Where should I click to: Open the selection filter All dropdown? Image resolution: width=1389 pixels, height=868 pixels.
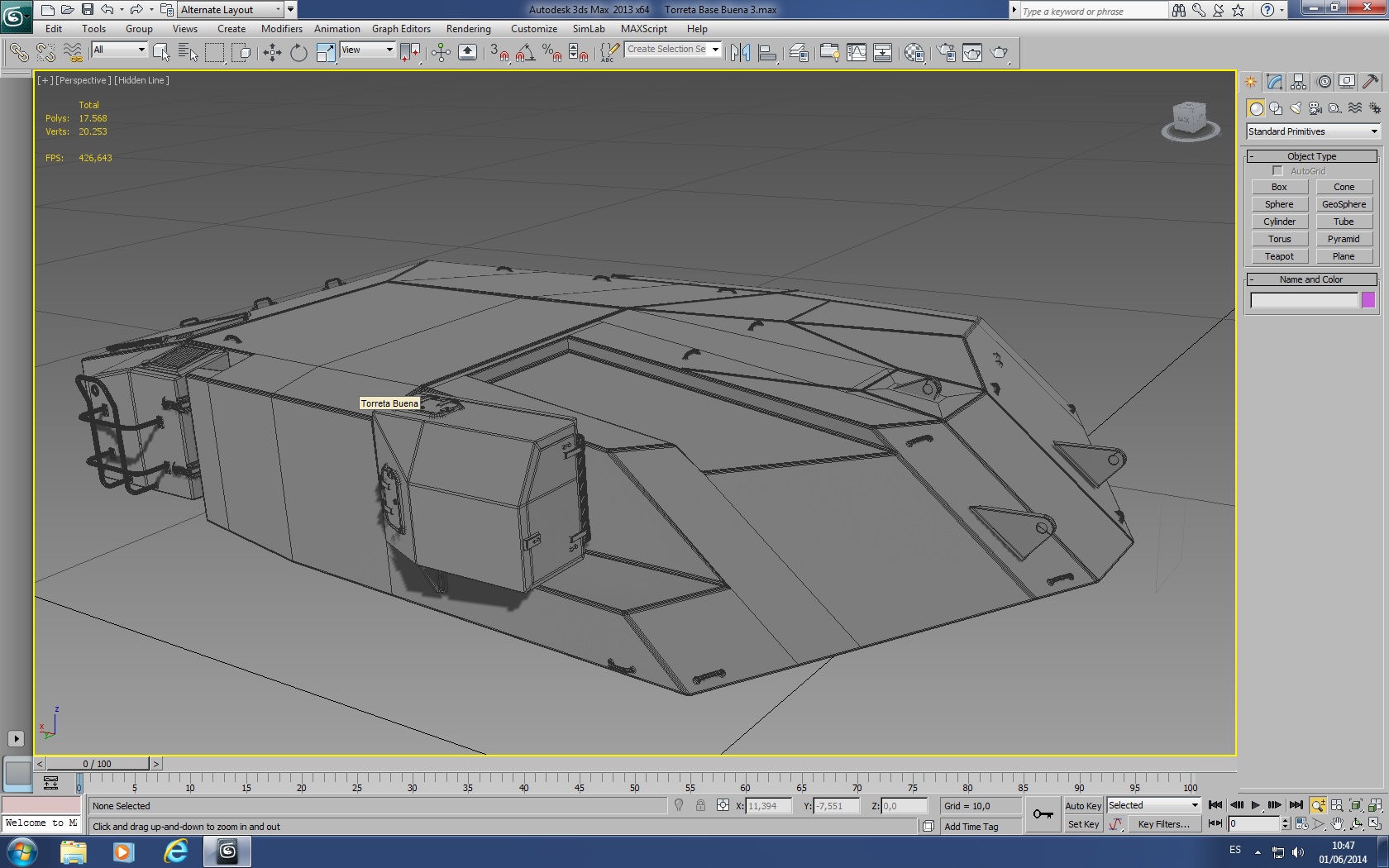coord(119,50)
